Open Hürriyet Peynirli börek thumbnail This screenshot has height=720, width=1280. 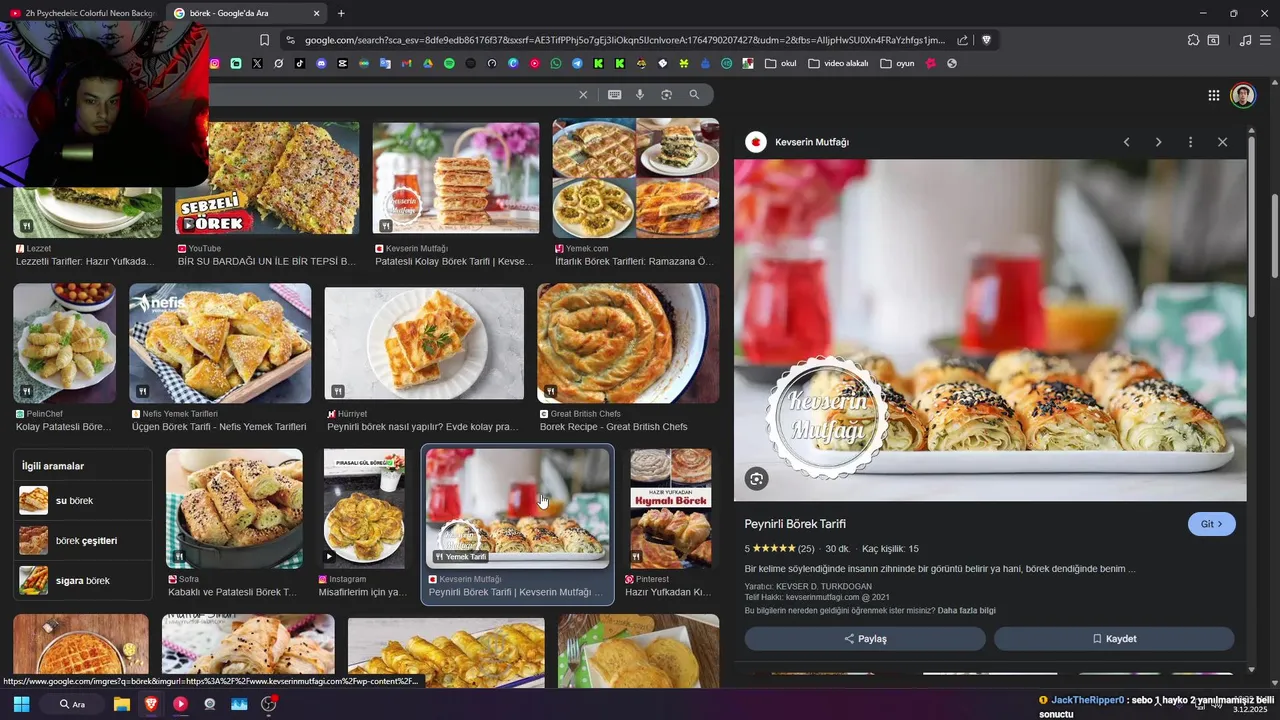424,345
